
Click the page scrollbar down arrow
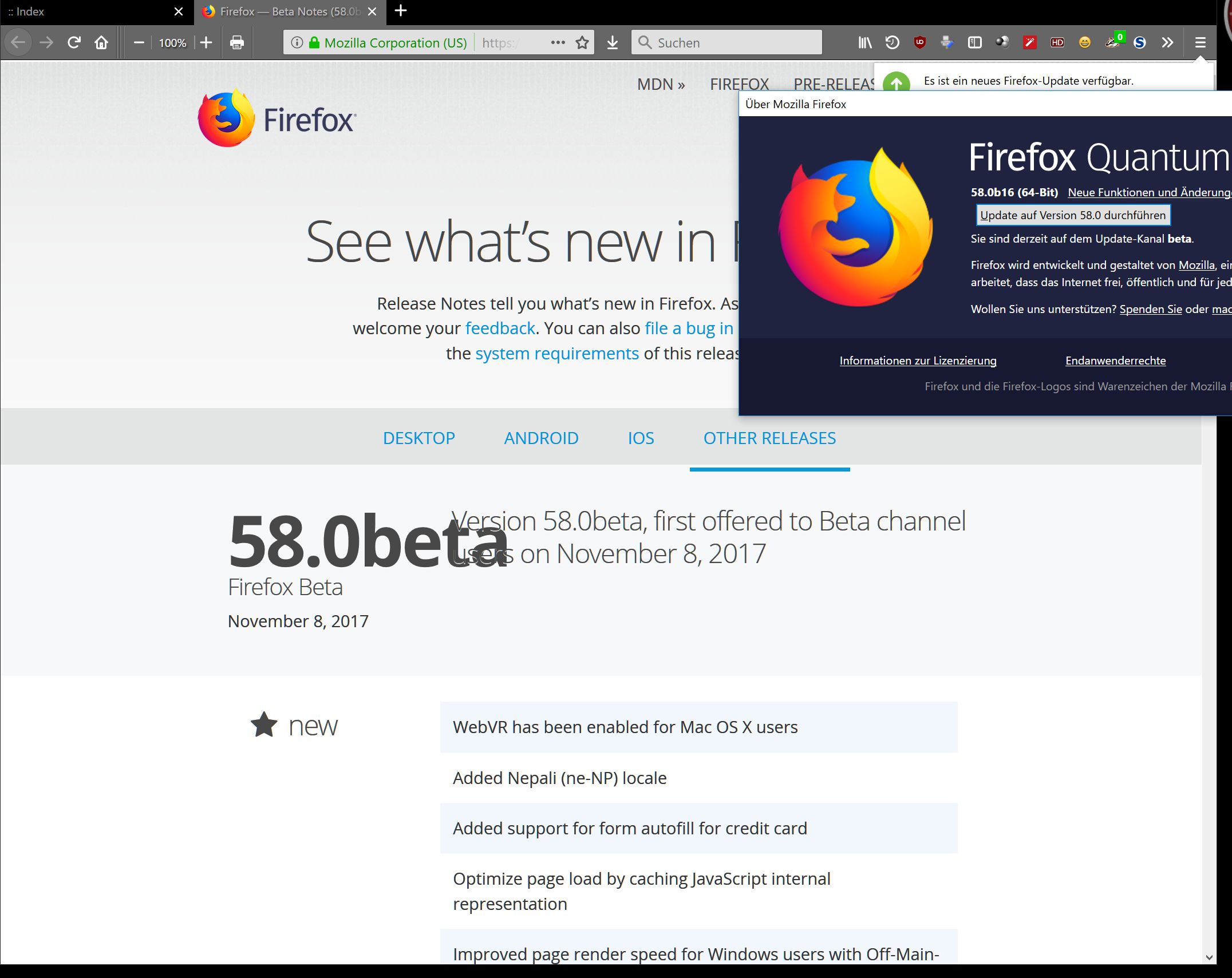pyautogui.click(x=1209, y=957)
